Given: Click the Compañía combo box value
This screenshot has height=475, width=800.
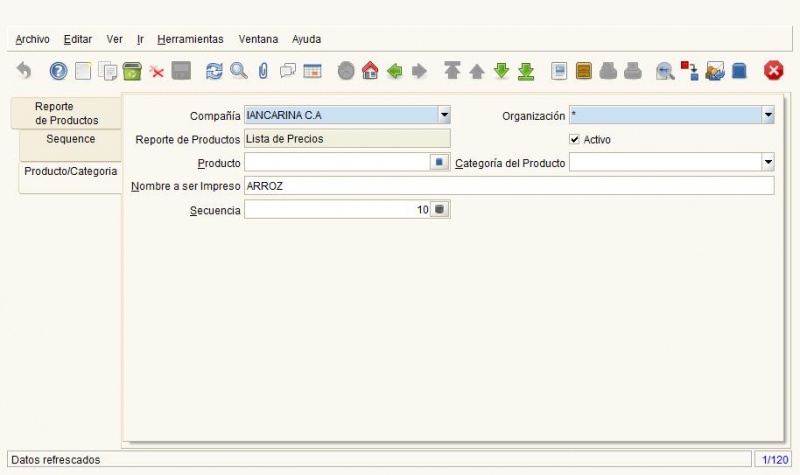Looking at the screenshot, I should coord(341,115).
